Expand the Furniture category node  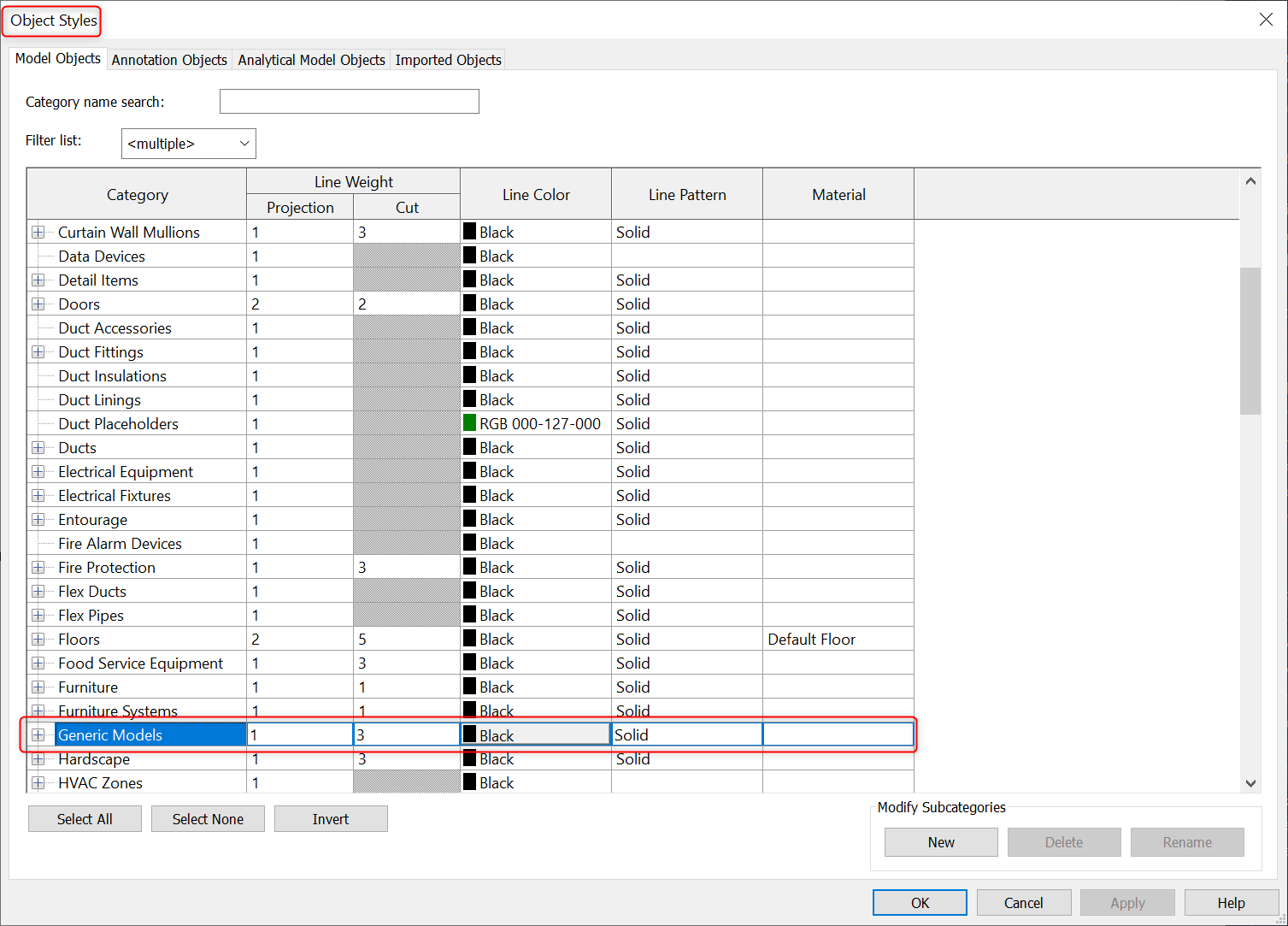38,687
